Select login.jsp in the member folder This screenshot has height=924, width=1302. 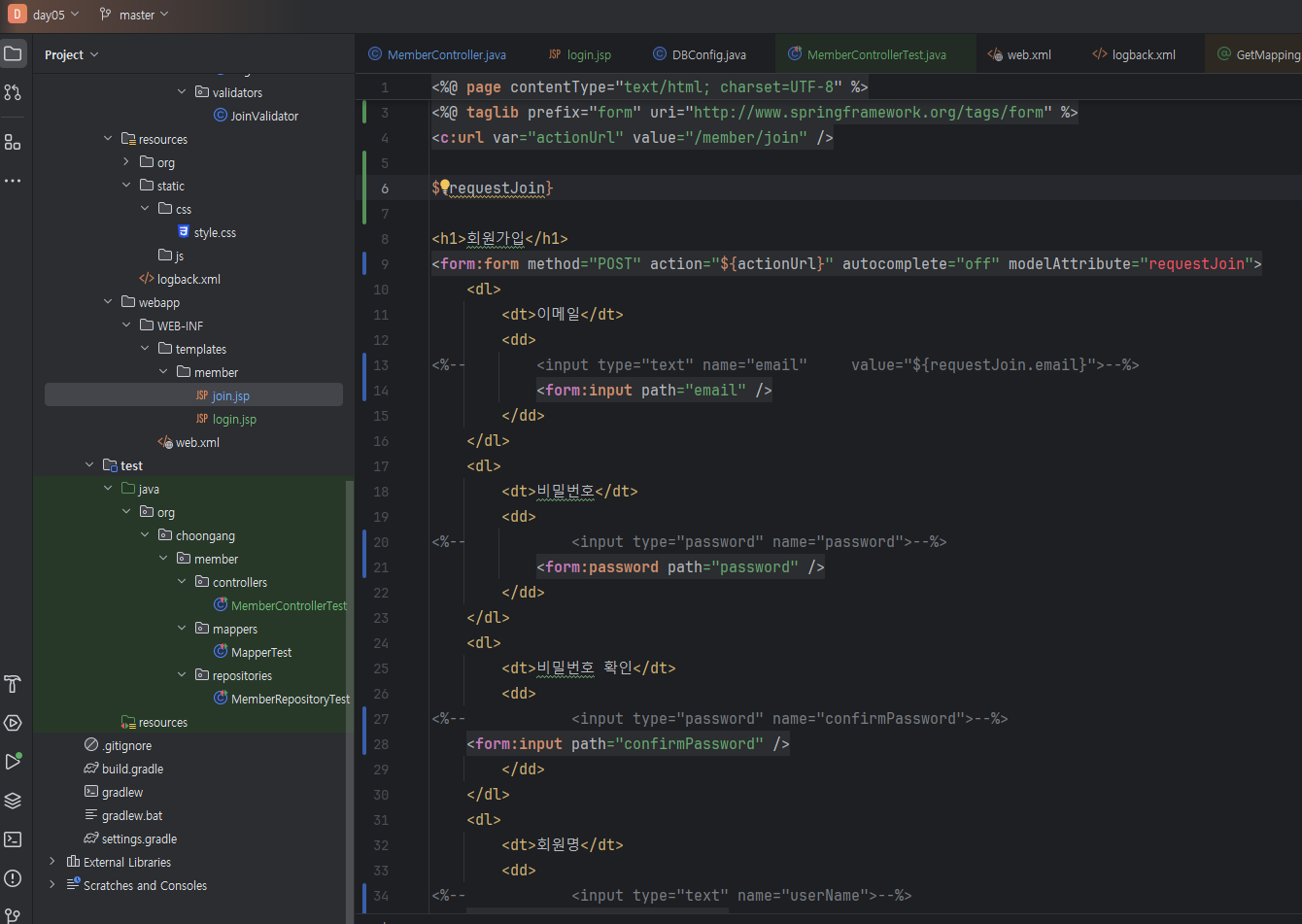(234, 419)
